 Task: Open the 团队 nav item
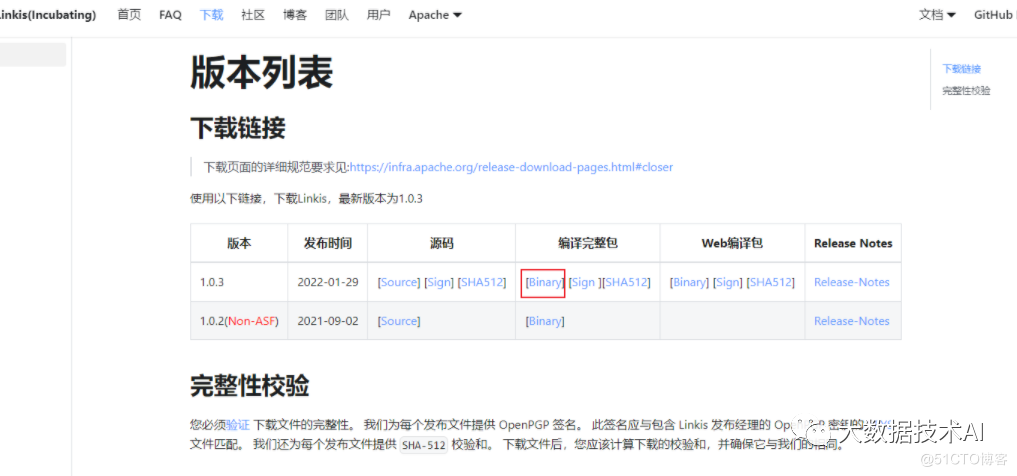(x=337, y=15)
